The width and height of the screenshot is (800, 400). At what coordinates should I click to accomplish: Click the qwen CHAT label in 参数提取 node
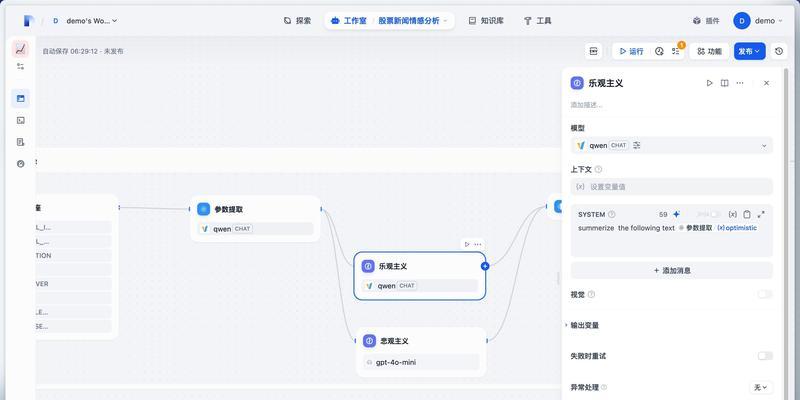(x=256, y=229)
